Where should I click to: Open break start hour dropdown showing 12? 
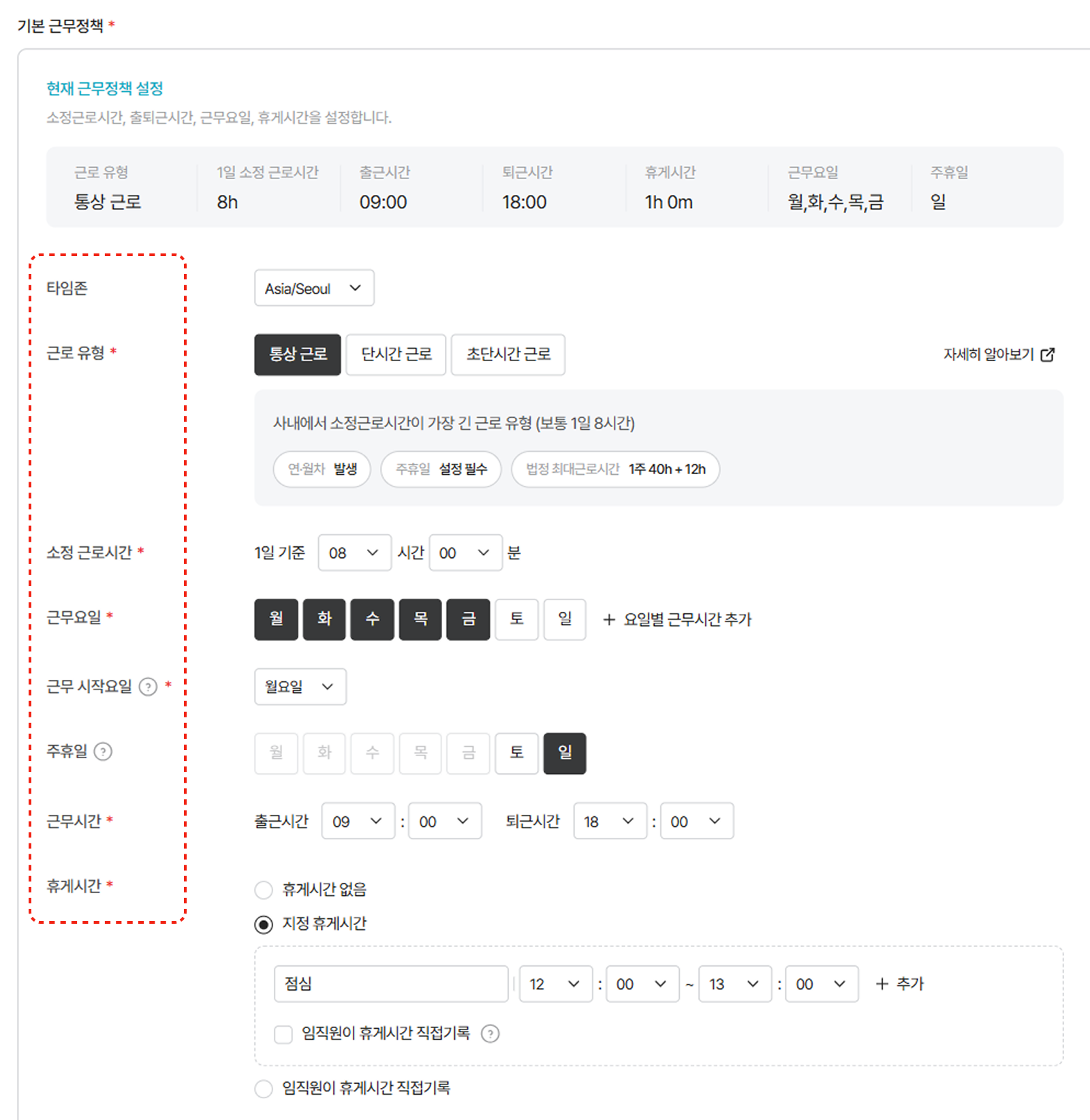556,984
